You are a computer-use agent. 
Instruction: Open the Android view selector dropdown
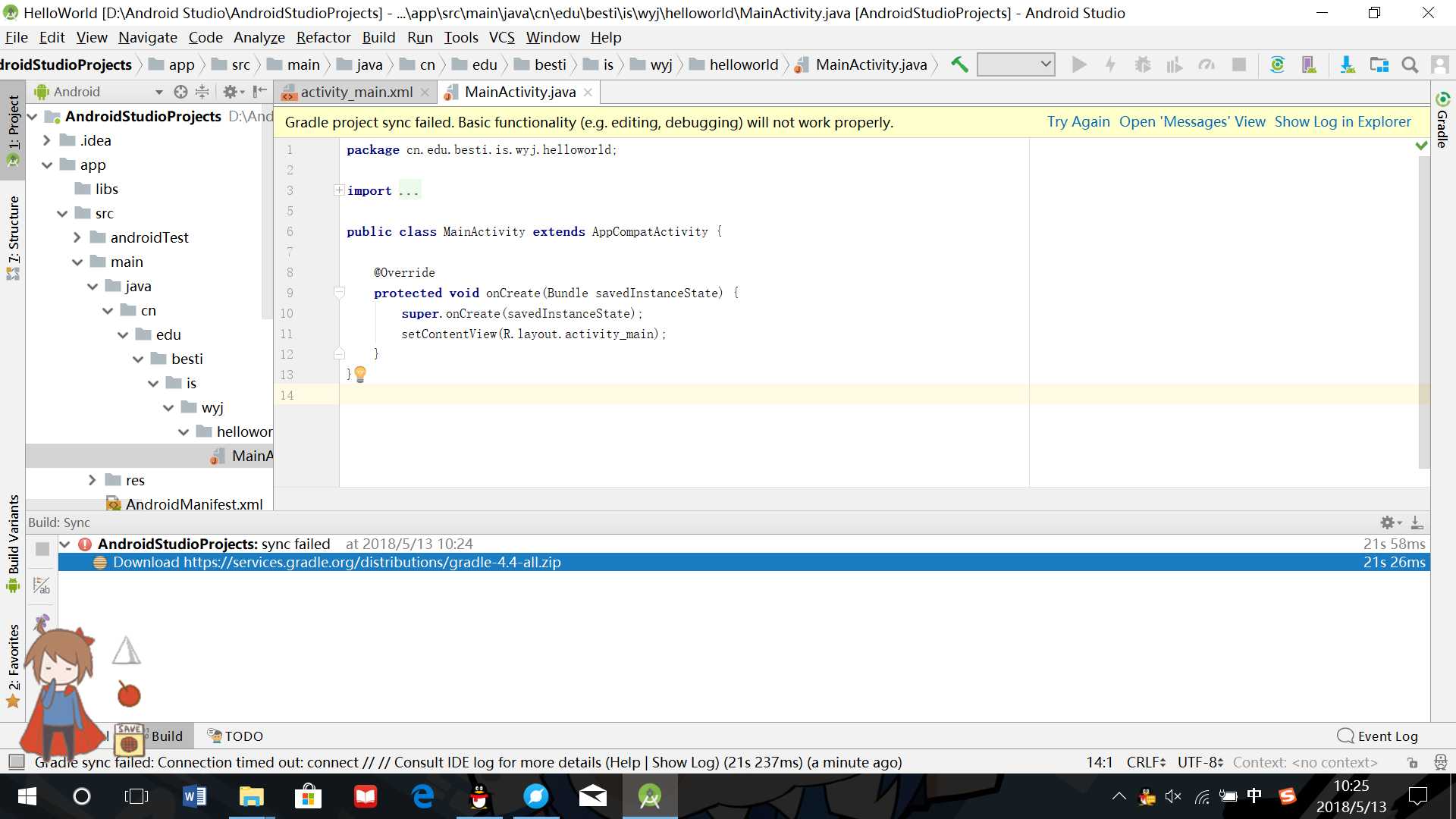click(x=99, y=92)
